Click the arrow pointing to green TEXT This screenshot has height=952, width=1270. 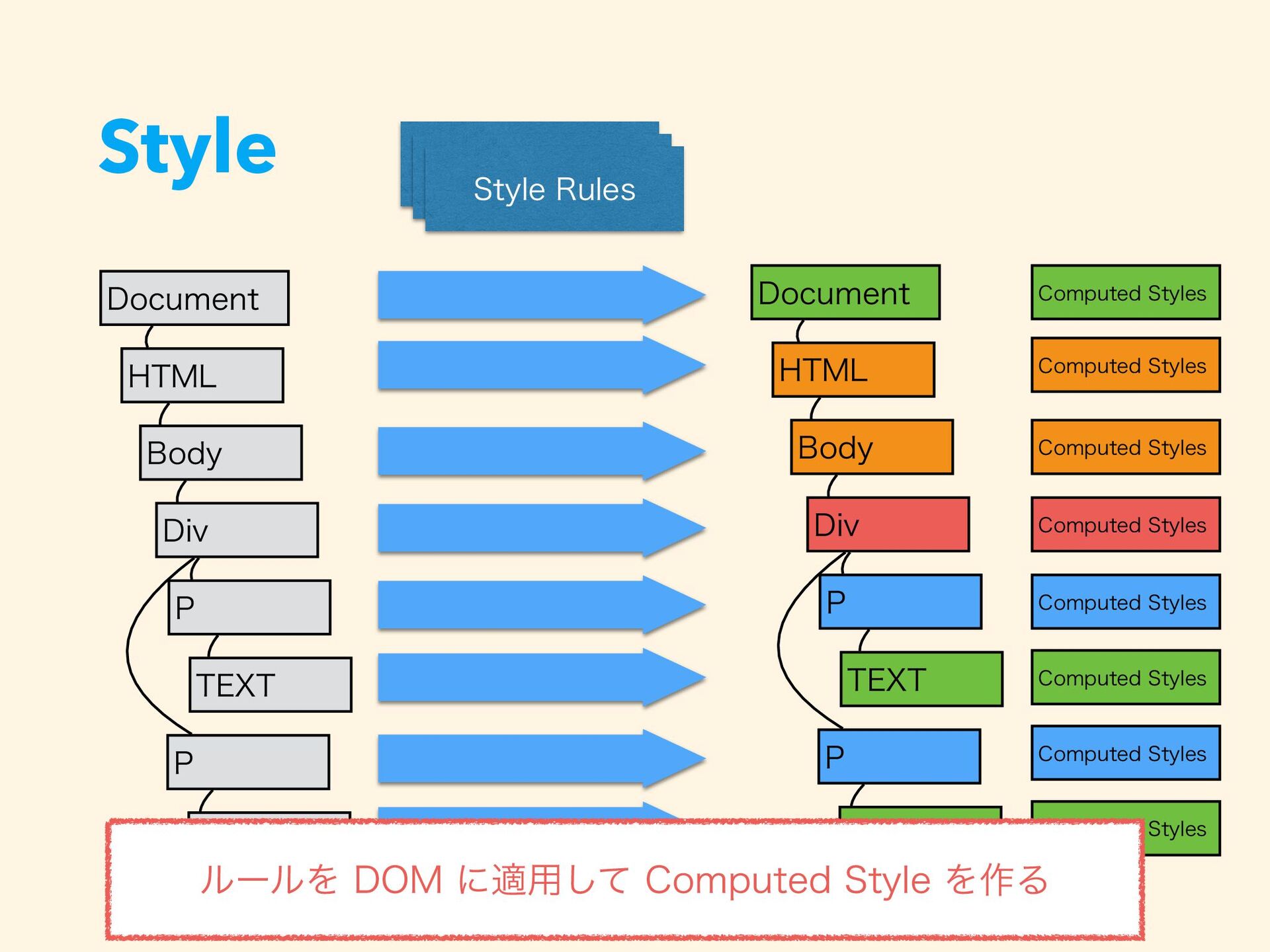542,678
